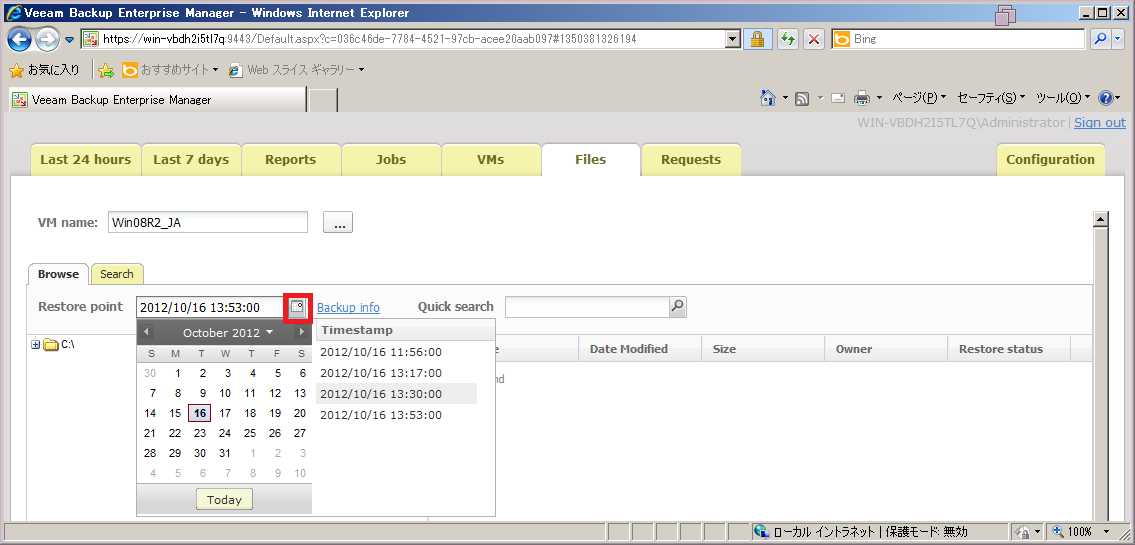Open the Reports tab
Image resolution: width=1135 pixels, height=545 pixels.
(291, 160)
